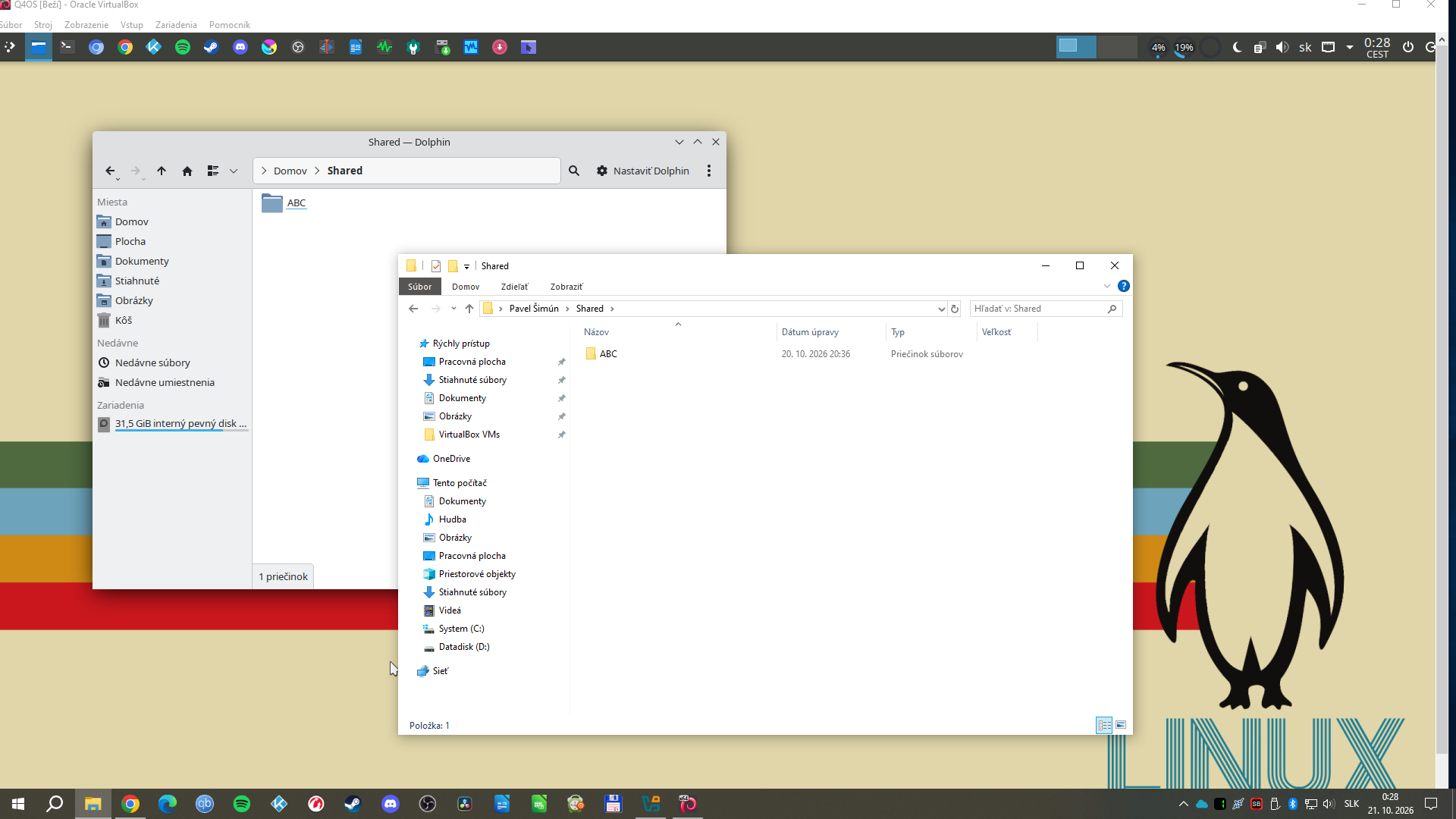Open Windows Start menu
Viewport: 1456px width, 819px height.
tap(18, 804)
